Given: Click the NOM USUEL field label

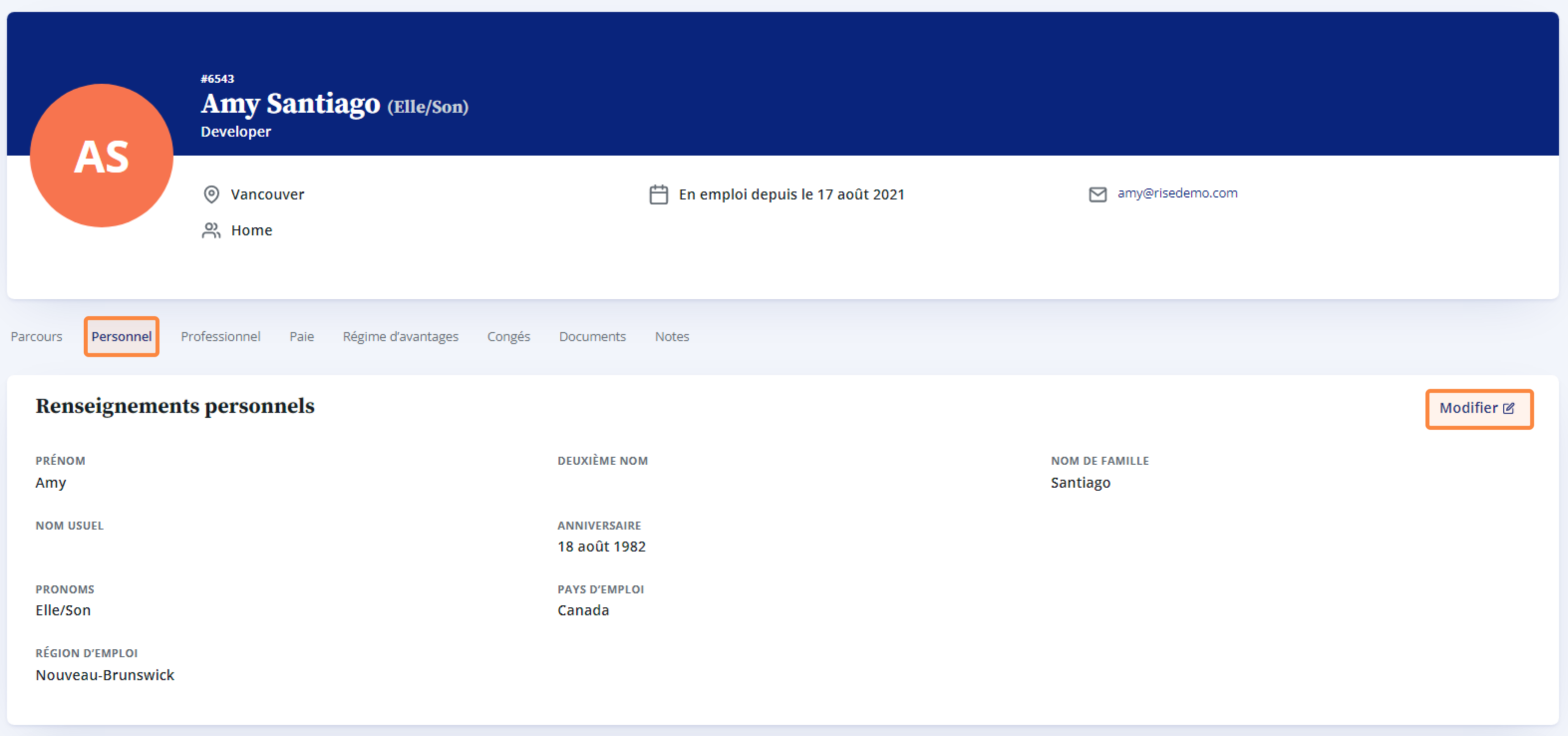Looking at the screenshot, I should pos(69,526).
